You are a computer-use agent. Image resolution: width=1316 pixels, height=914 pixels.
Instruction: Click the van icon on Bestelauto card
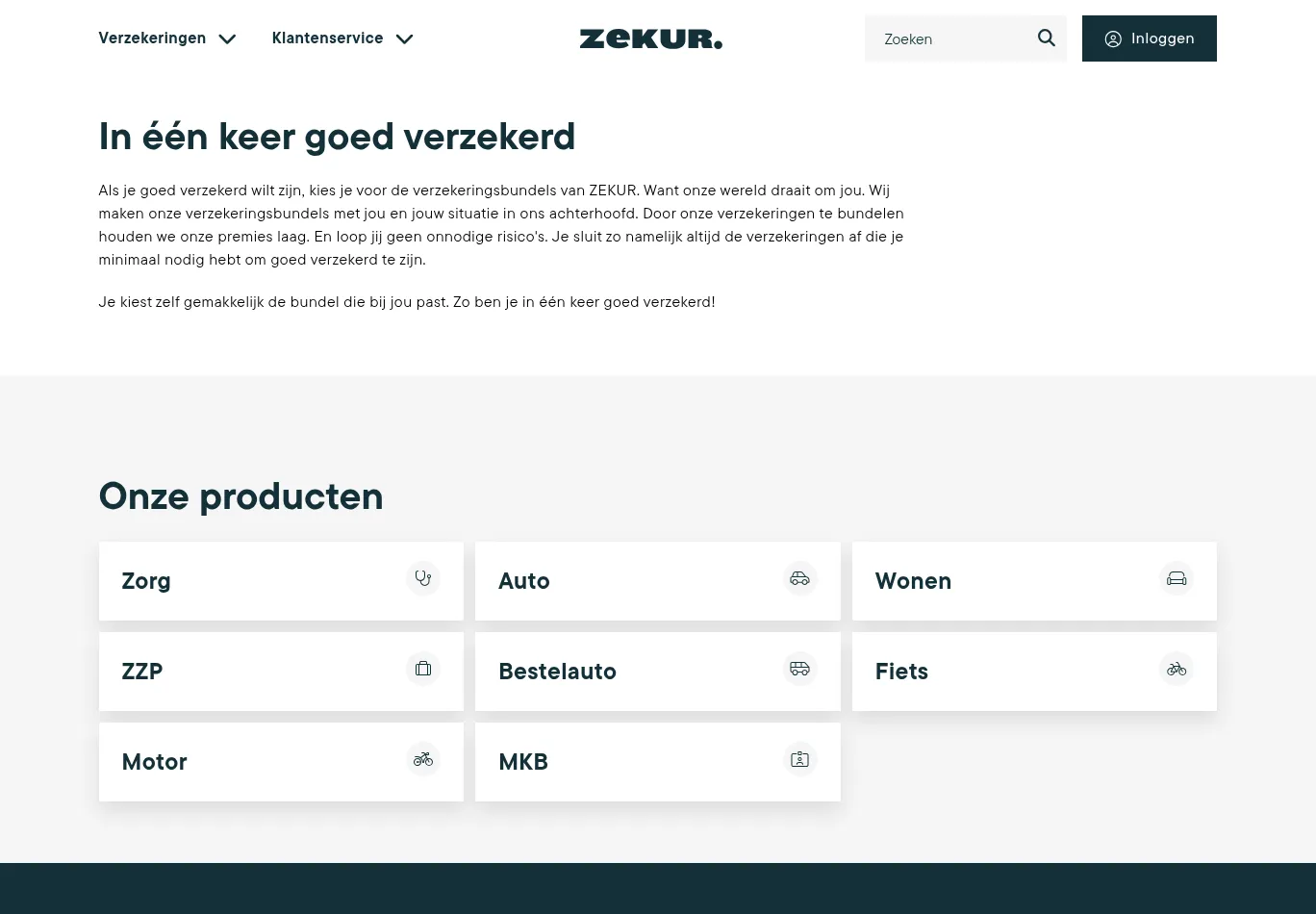coord(799,669)
